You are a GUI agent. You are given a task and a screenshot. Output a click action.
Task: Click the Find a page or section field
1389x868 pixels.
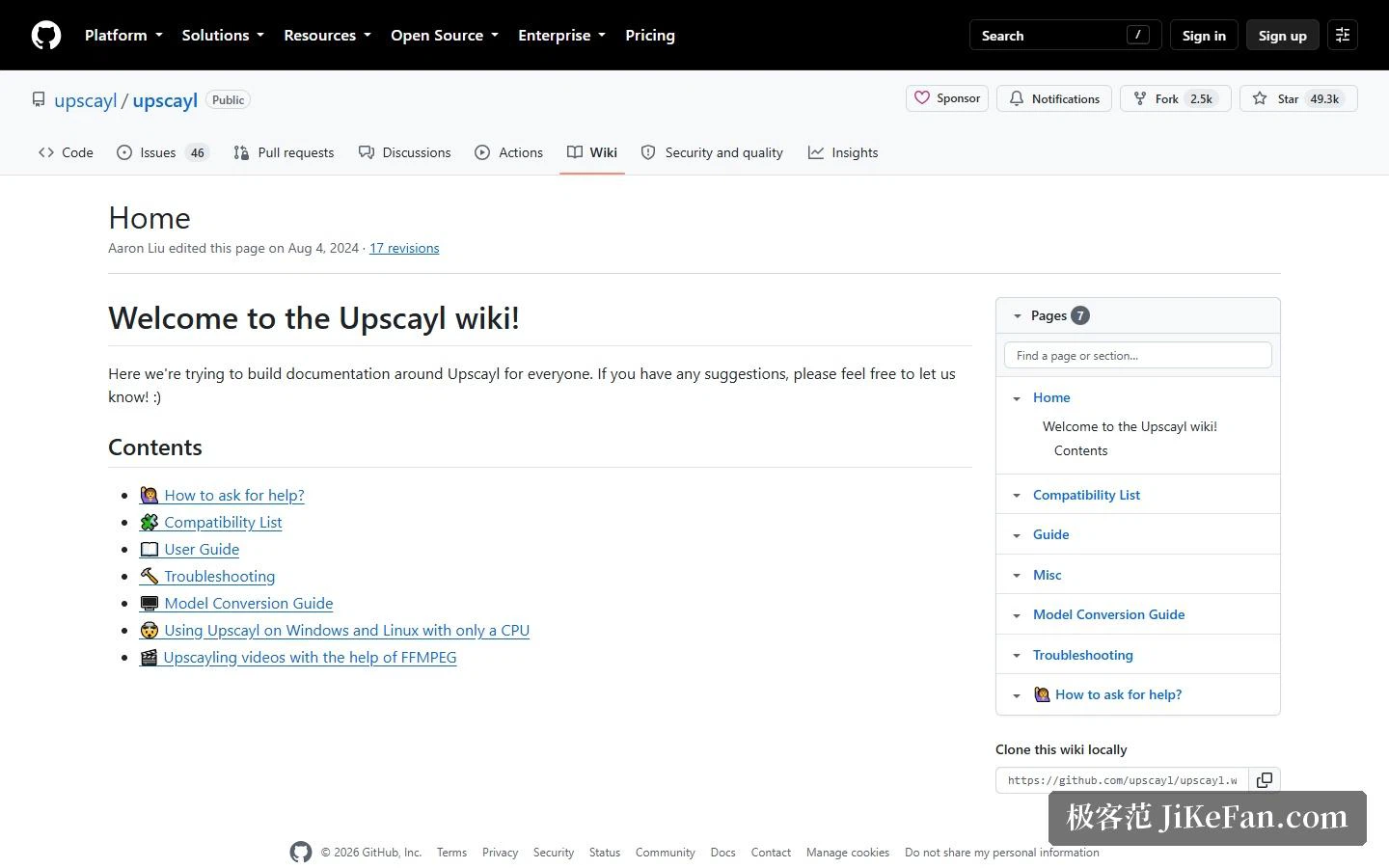pos(1138,356)
